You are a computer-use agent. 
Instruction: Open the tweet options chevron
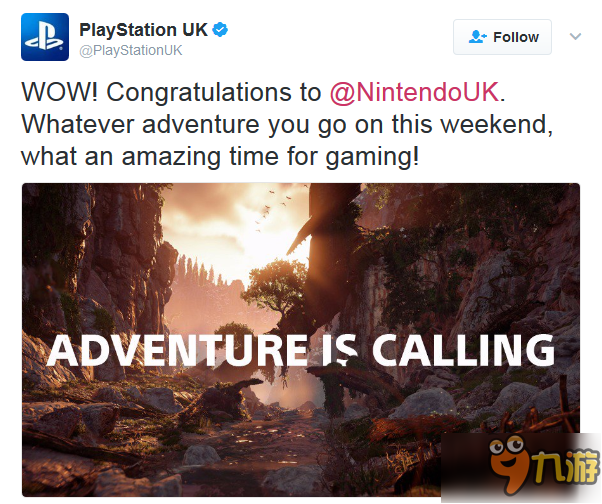click(575, 36)
